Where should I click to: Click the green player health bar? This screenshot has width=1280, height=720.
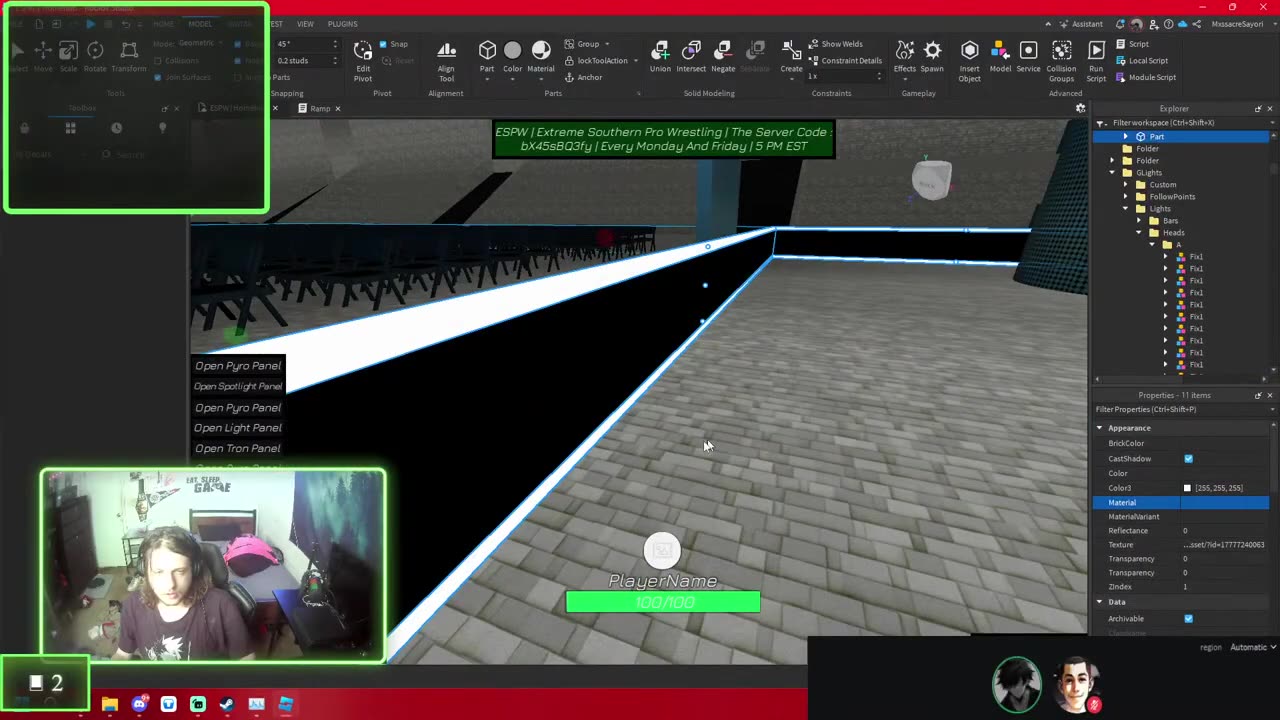(663, 602)
